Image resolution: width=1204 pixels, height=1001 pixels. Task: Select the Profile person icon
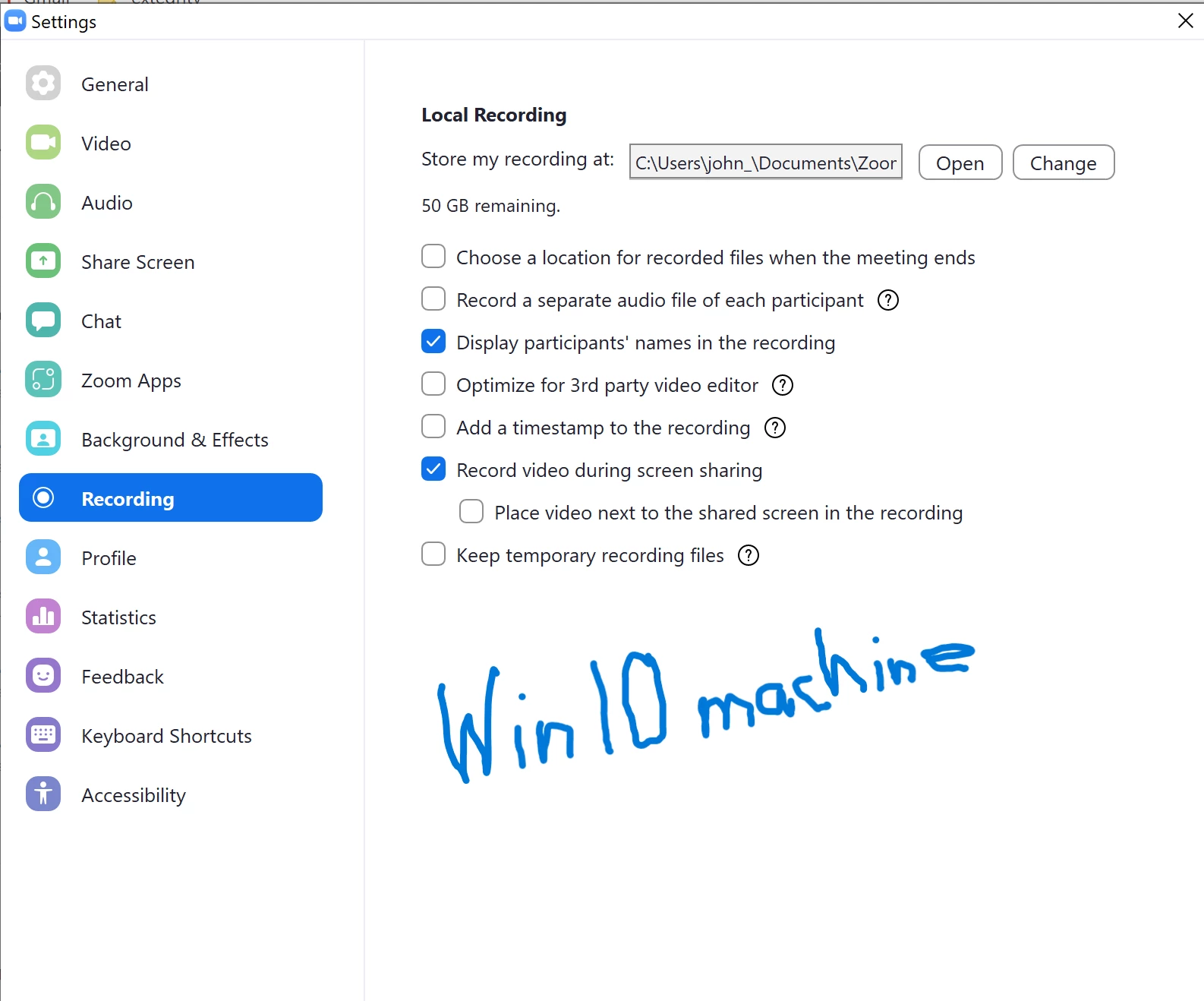point(43,557)
